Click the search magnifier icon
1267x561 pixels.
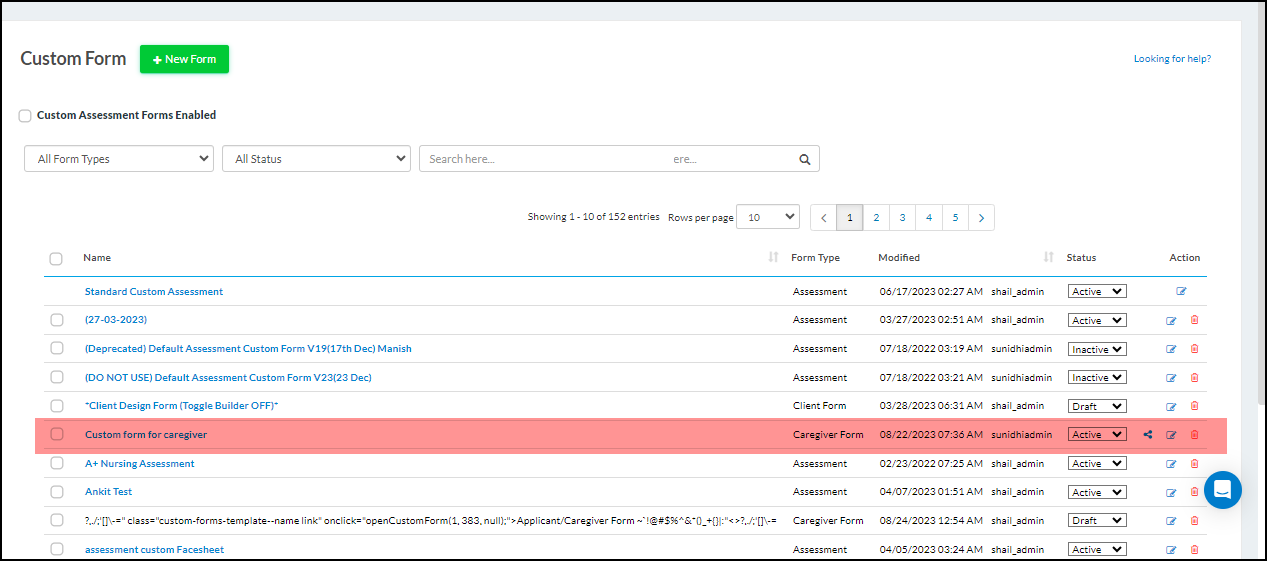[x=805, y=159]
